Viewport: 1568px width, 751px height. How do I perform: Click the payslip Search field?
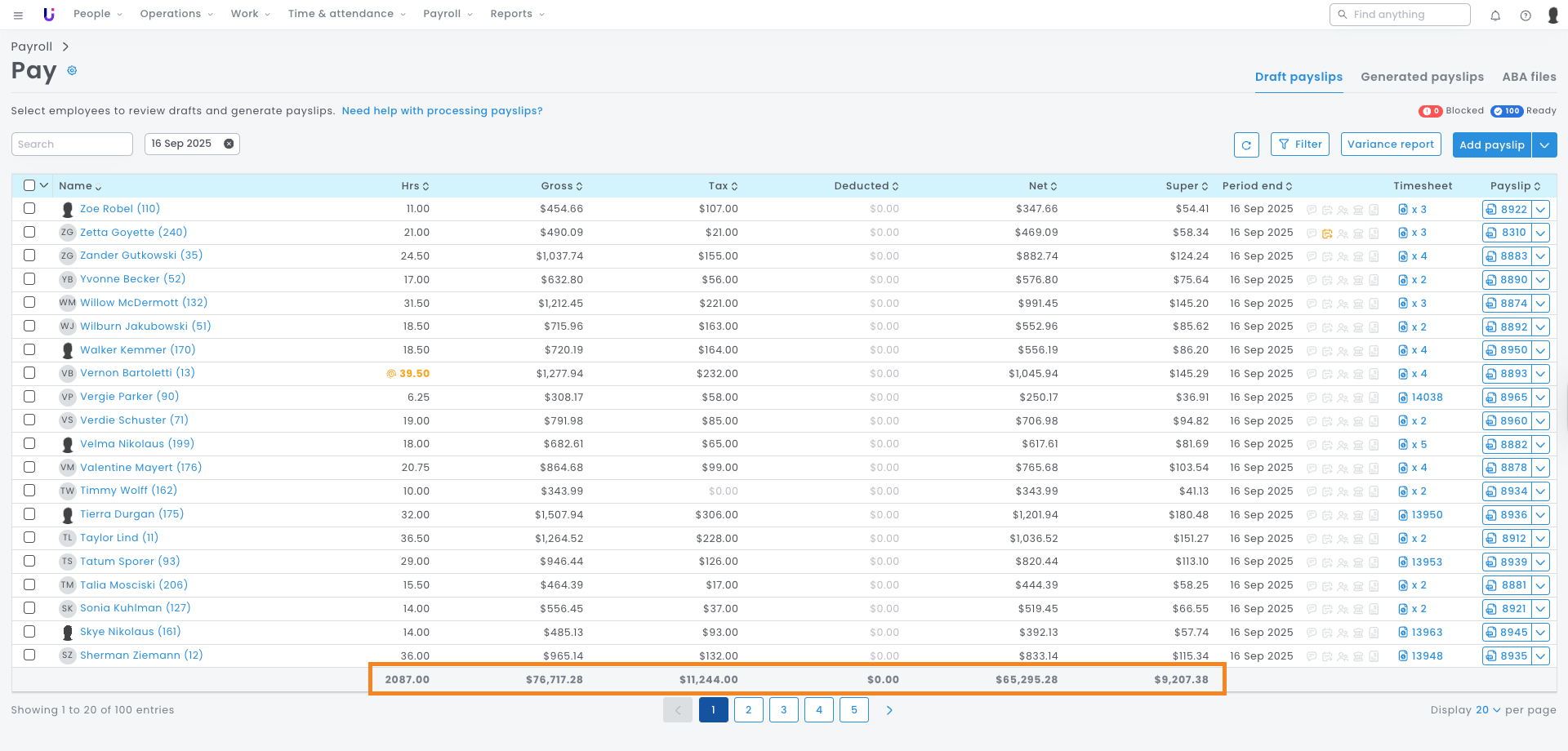[72, 144]
